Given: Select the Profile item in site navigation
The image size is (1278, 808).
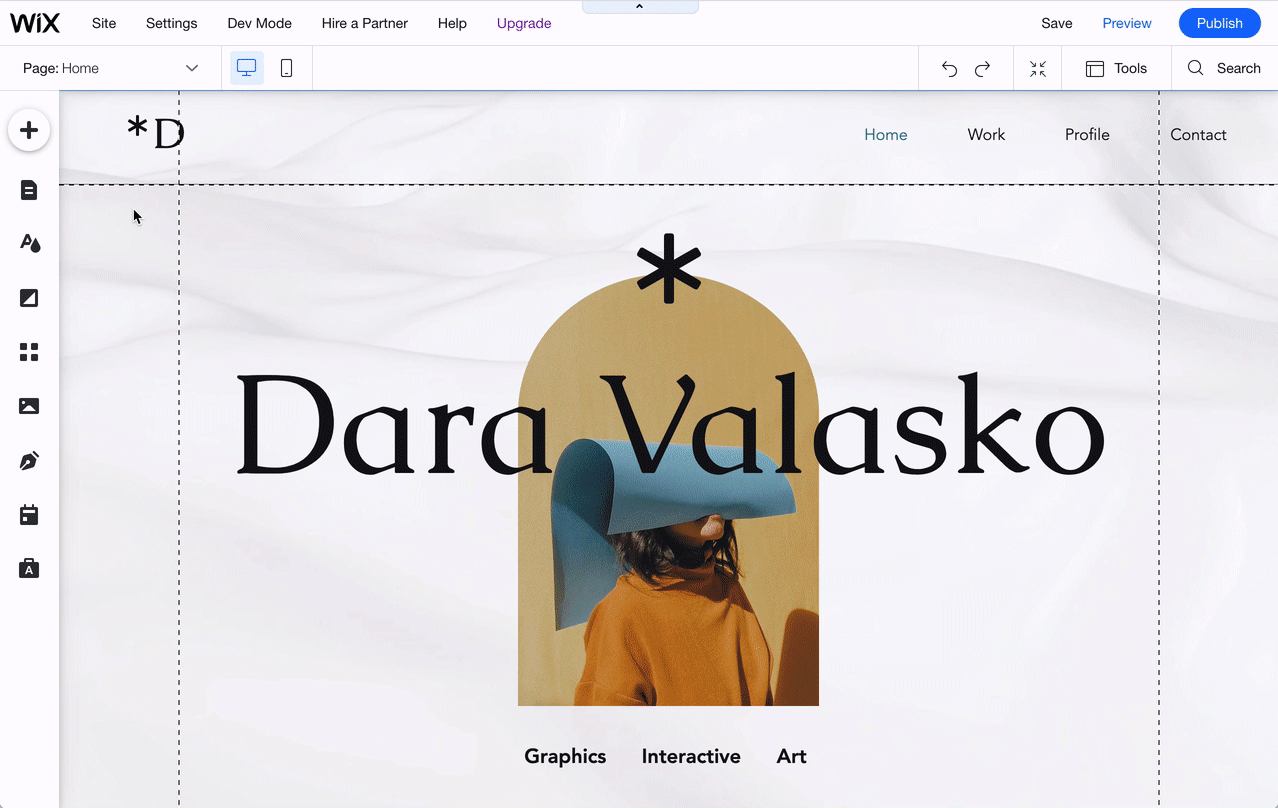Looking at the screenshot, I should click(1087, 135).
